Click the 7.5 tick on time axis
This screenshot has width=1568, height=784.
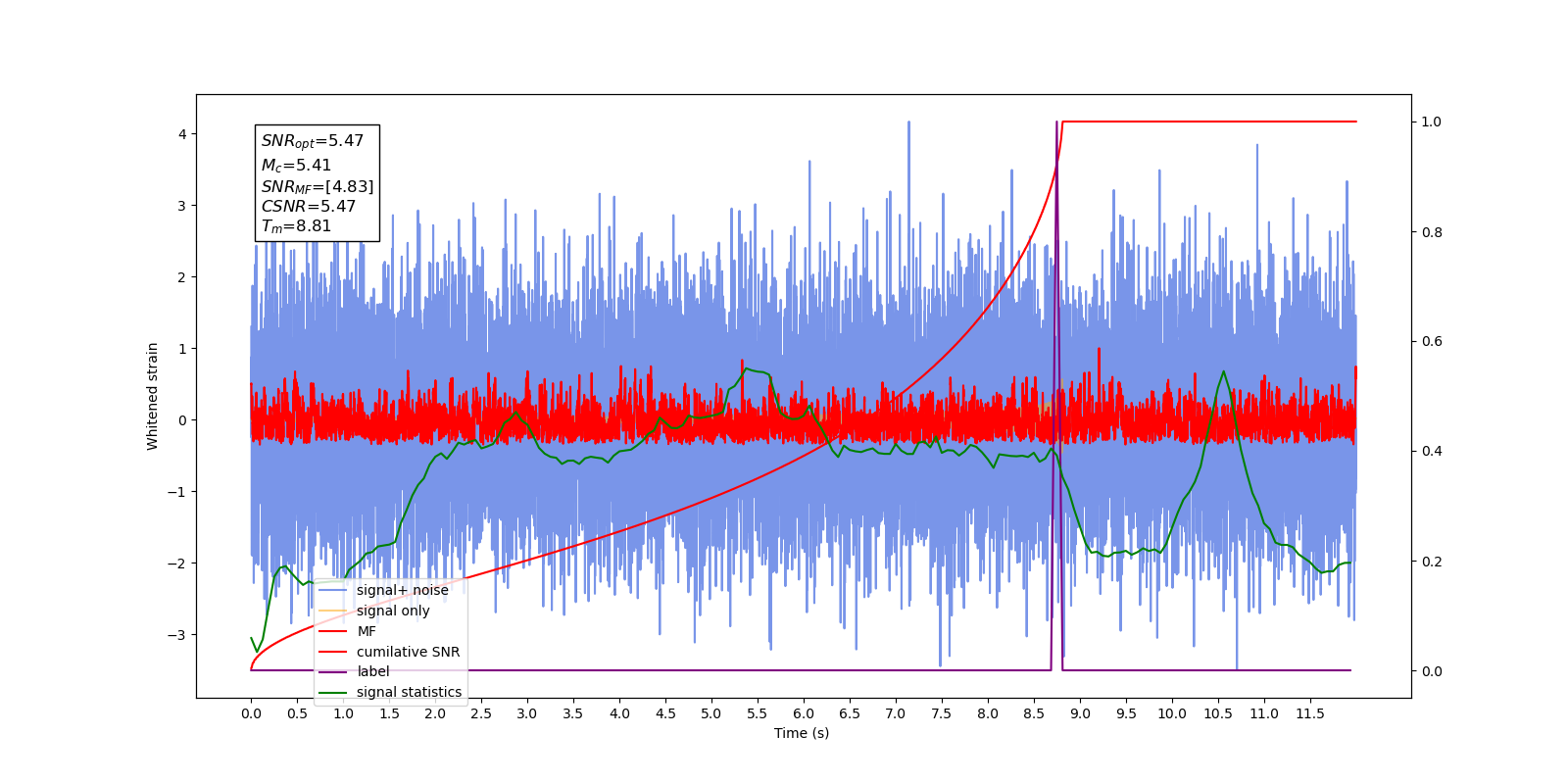(x=942, y=713)
